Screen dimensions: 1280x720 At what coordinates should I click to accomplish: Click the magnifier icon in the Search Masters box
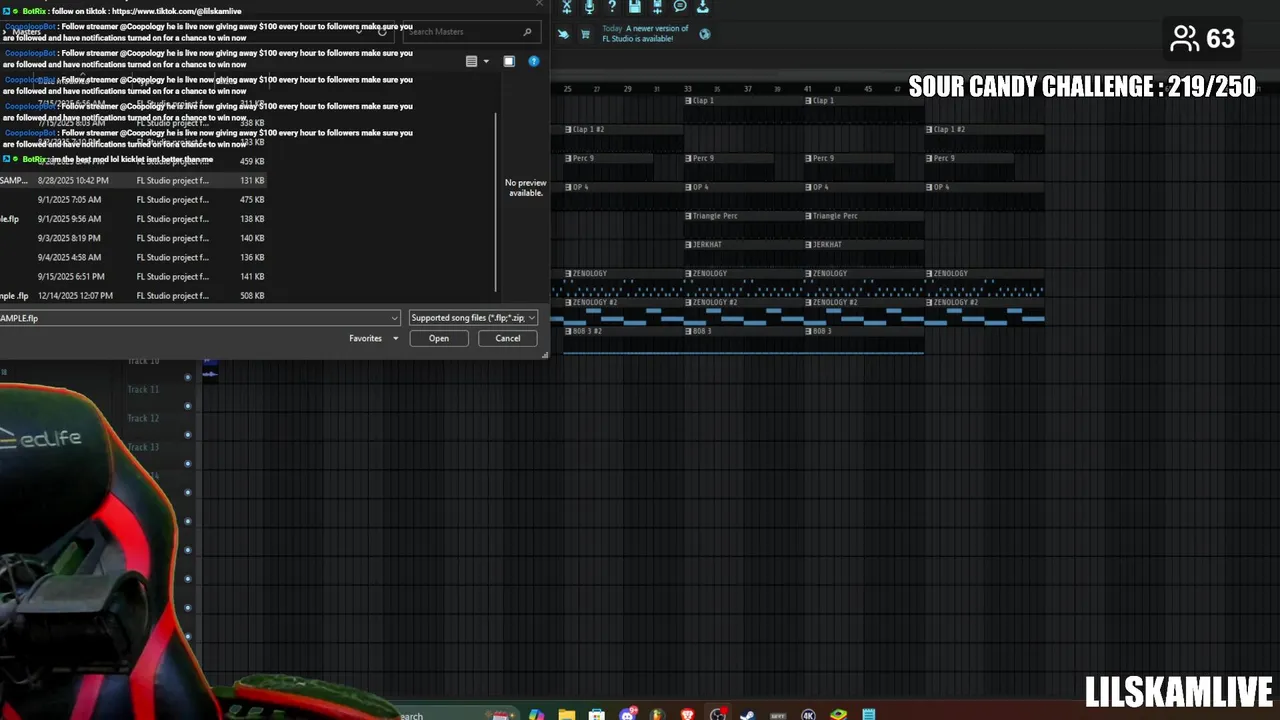coord(528,32)
